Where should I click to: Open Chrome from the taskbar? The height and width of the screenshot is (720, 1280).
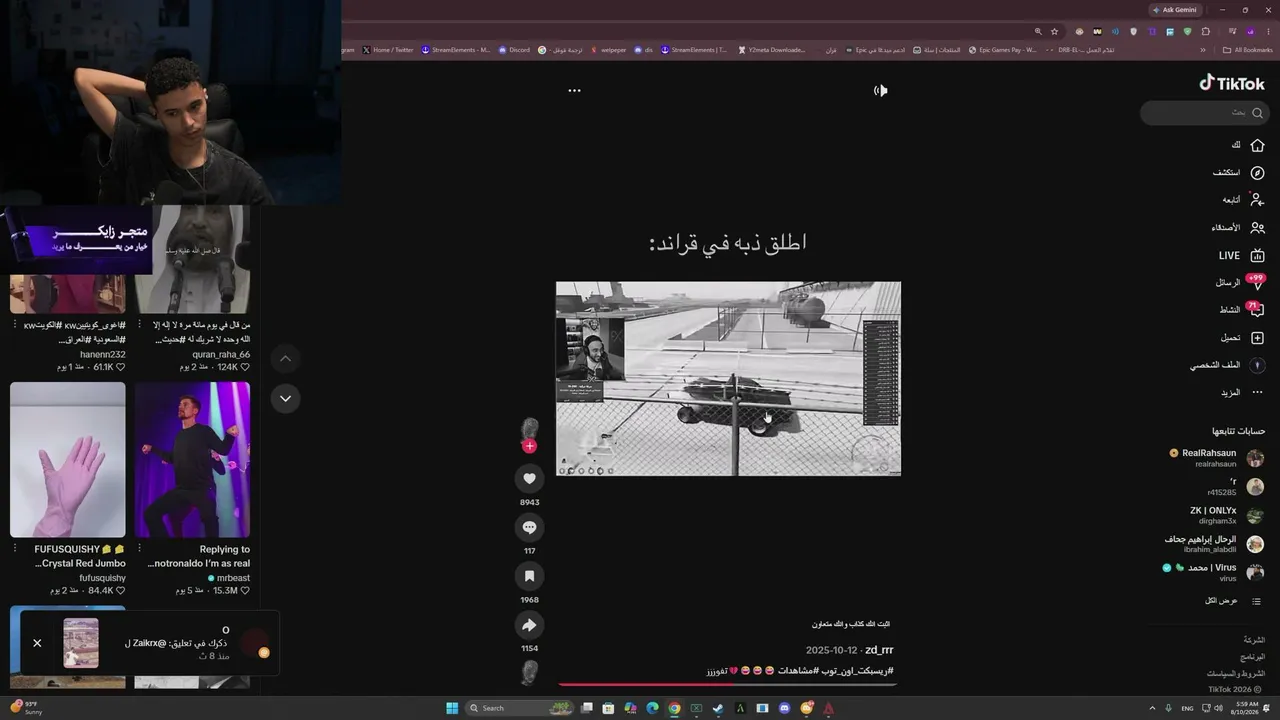674,708
